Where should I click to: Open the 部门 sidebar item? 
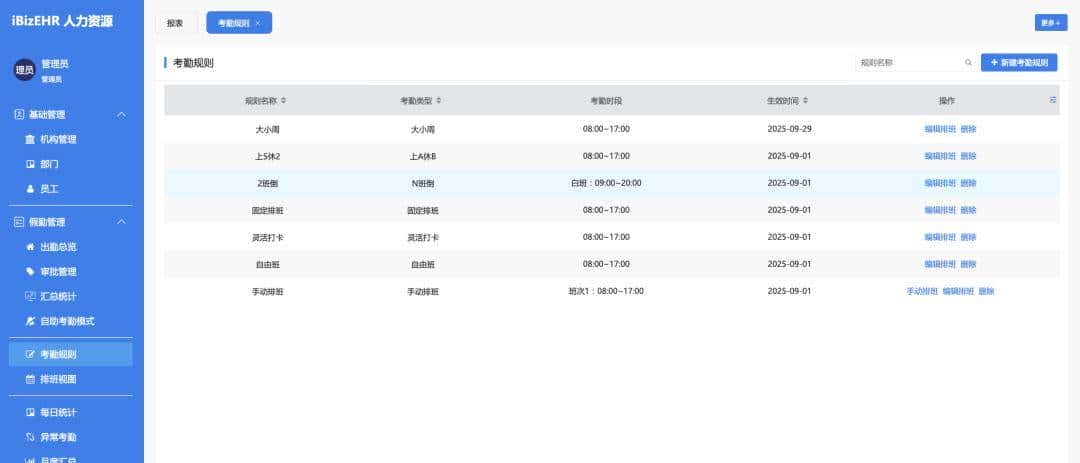click(x=49, y=164)
